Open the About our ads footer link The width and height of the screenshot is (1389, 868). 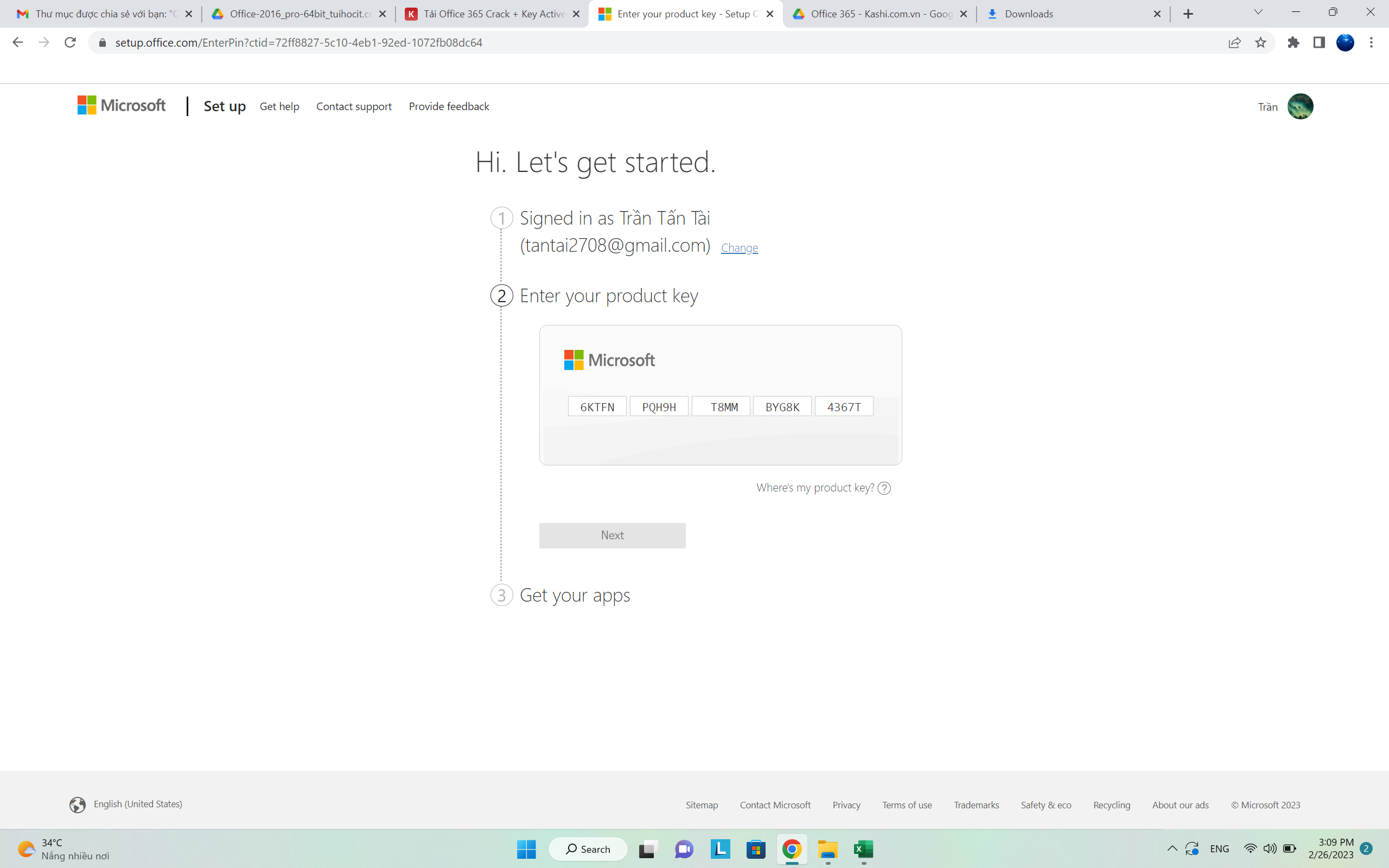(x=1181, y=805)
